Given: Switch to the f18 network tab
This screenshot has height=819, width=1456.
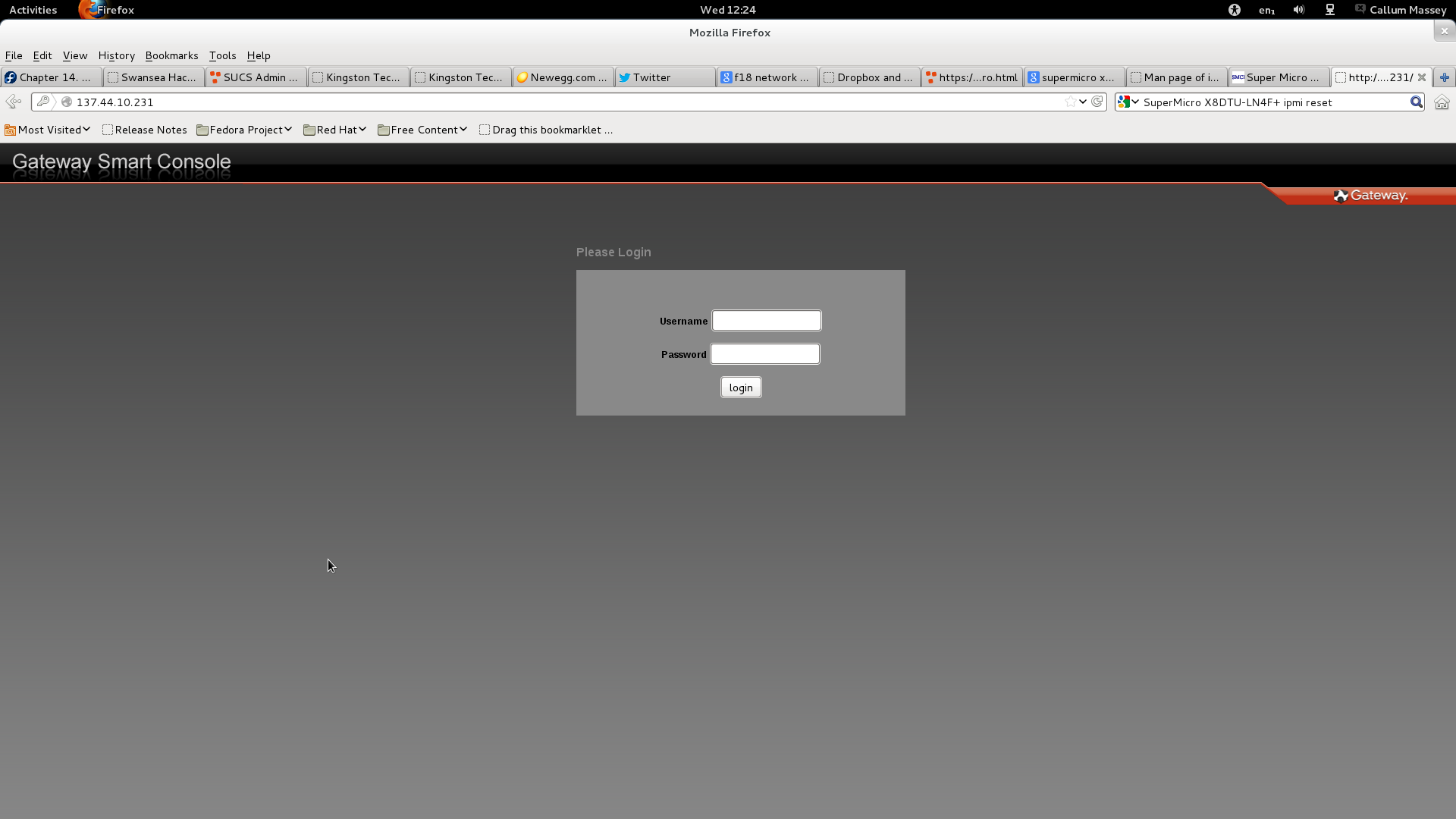Looking at the screenshot, I should pos(767,77).
